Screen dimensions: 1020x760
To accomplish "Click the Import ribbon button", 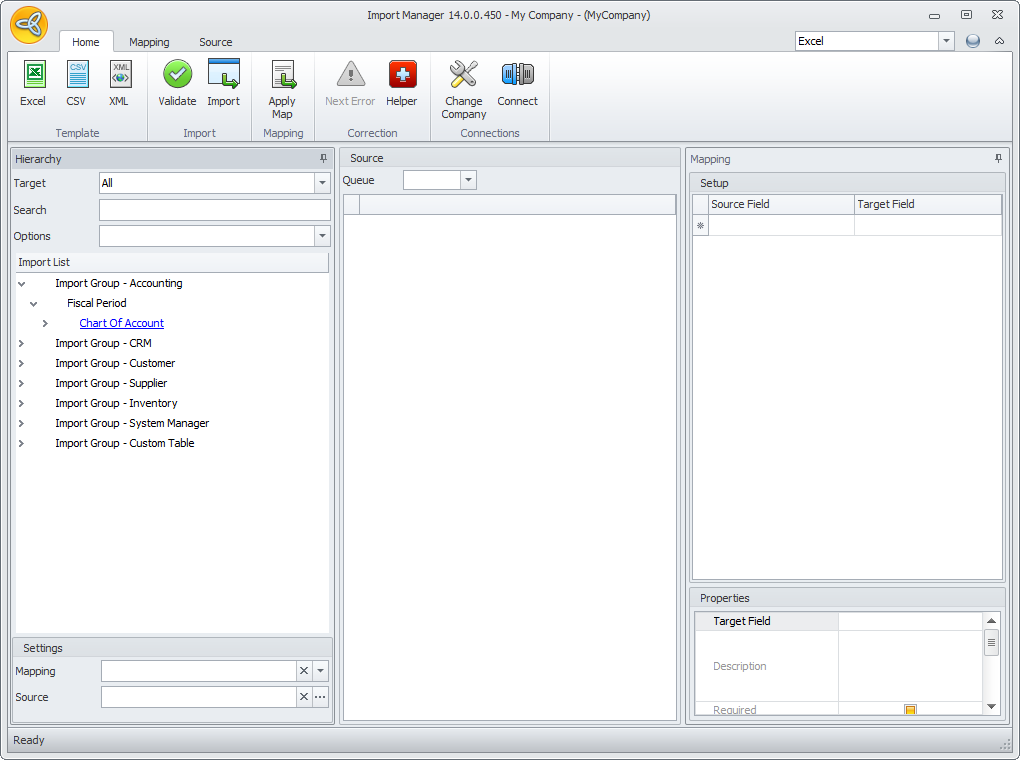I will [223, 76].
